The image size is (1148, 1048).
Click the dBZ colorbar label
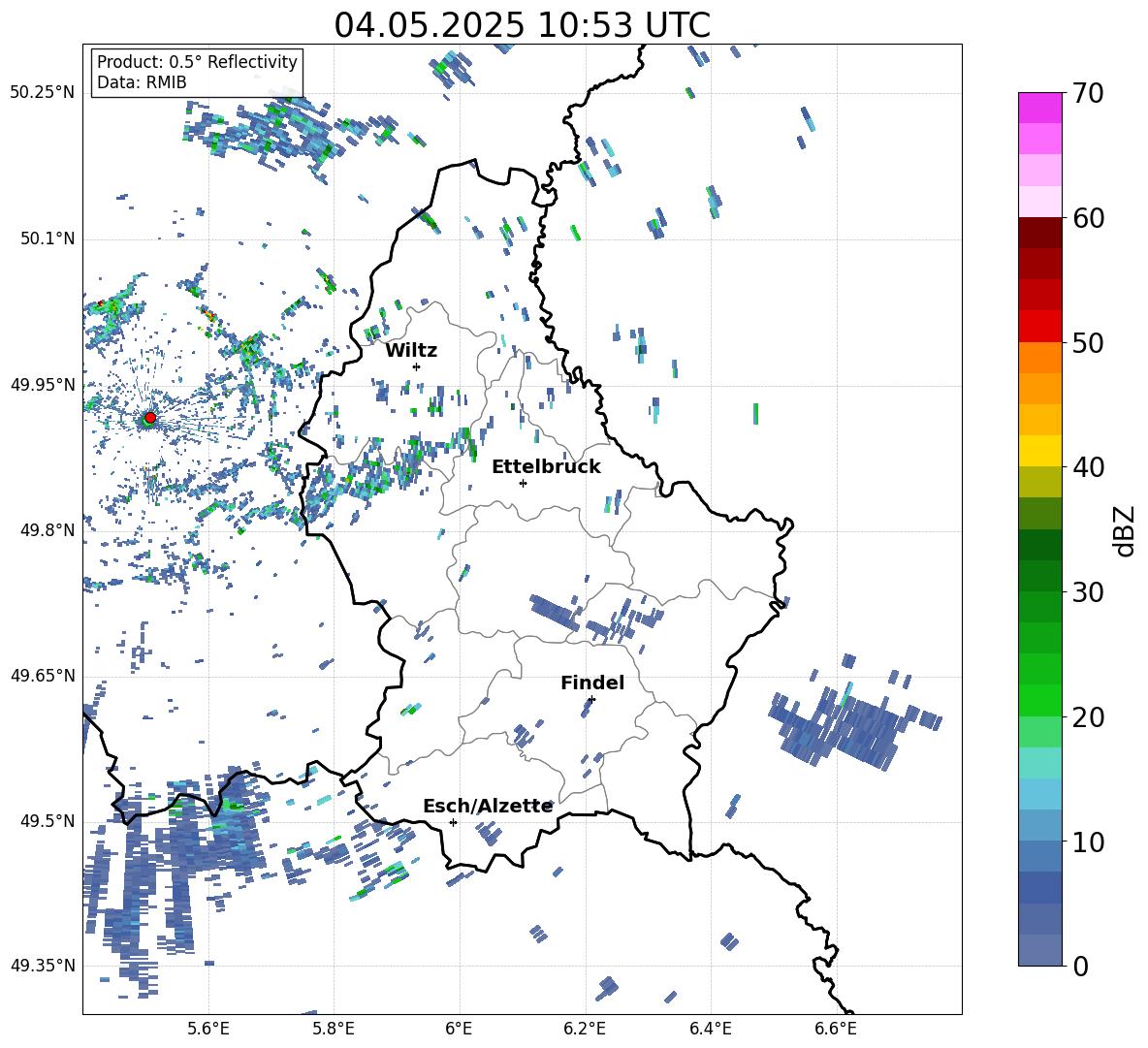(1126, 530)
